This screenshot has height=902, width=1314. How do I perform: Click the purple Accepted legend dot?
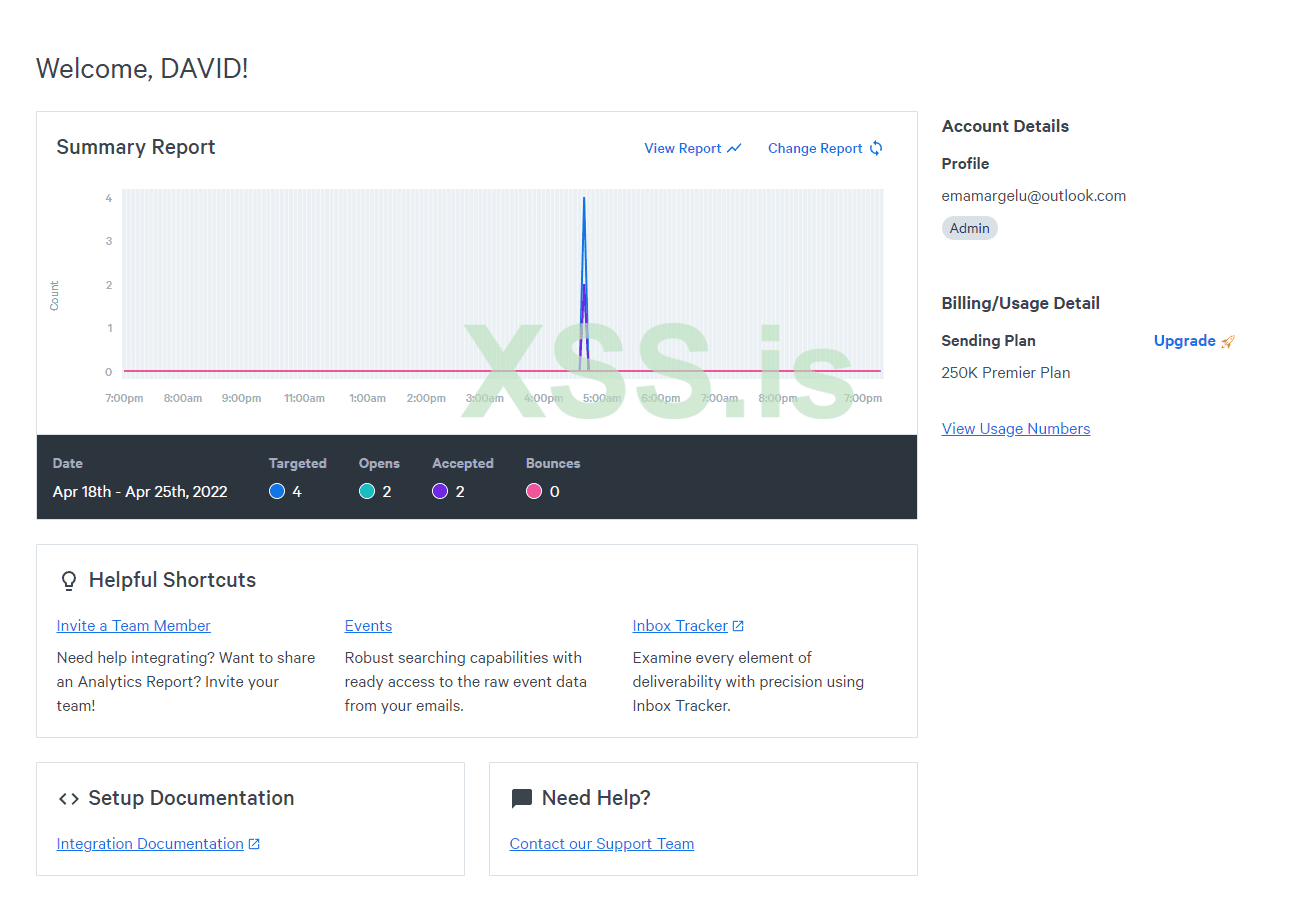(440, 491)
